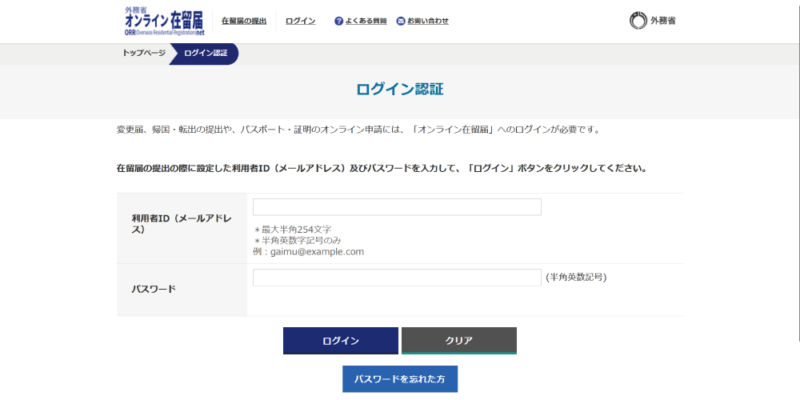Click the envelope icon beside お問い合わせ
The image size is (800, 400).
tap(401, 21)
